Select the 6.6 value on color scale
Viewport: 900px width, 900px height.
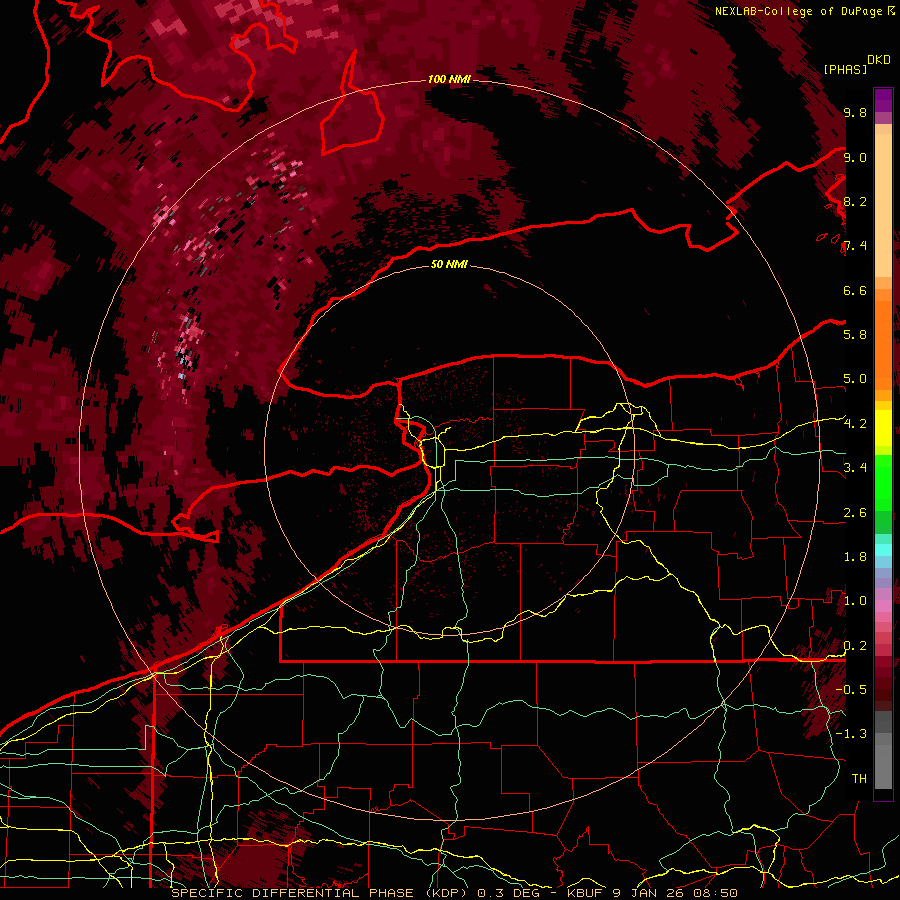pos(855,290)
